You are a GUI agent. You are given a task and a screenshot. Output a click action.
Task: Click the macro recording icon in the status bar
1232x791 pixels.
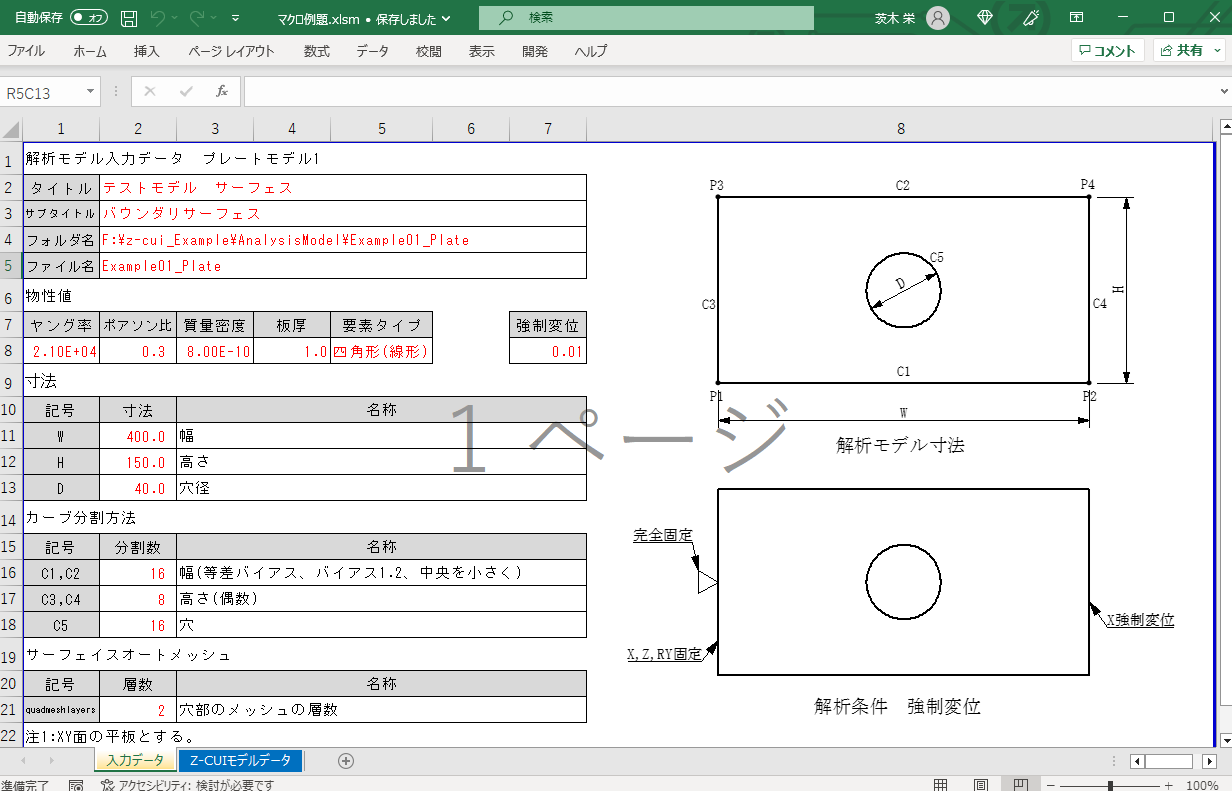75,785
